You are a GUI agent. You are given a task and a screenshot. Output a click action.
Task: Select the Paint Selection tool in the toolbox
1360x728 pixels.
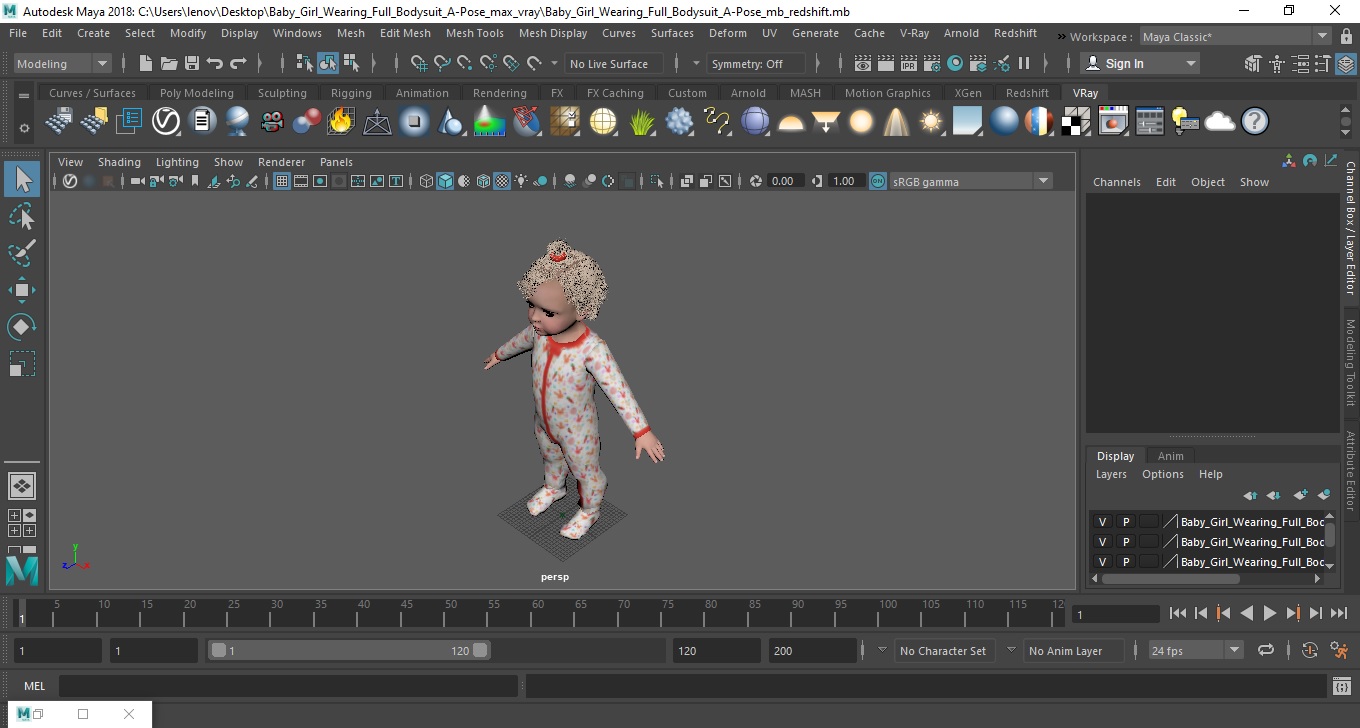pos(22,253)
